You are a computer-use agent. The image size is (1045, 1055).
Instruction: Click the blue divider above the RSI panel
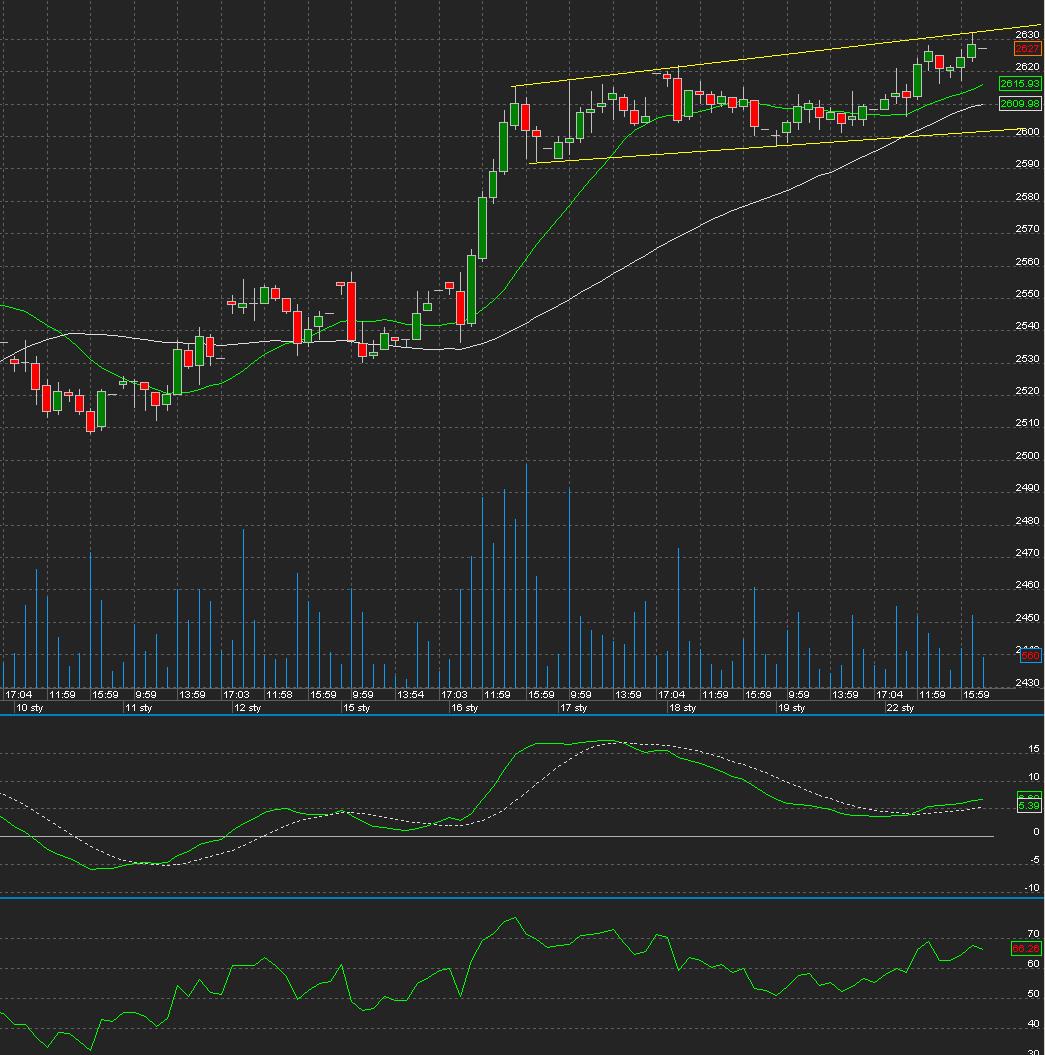(520, 898)
